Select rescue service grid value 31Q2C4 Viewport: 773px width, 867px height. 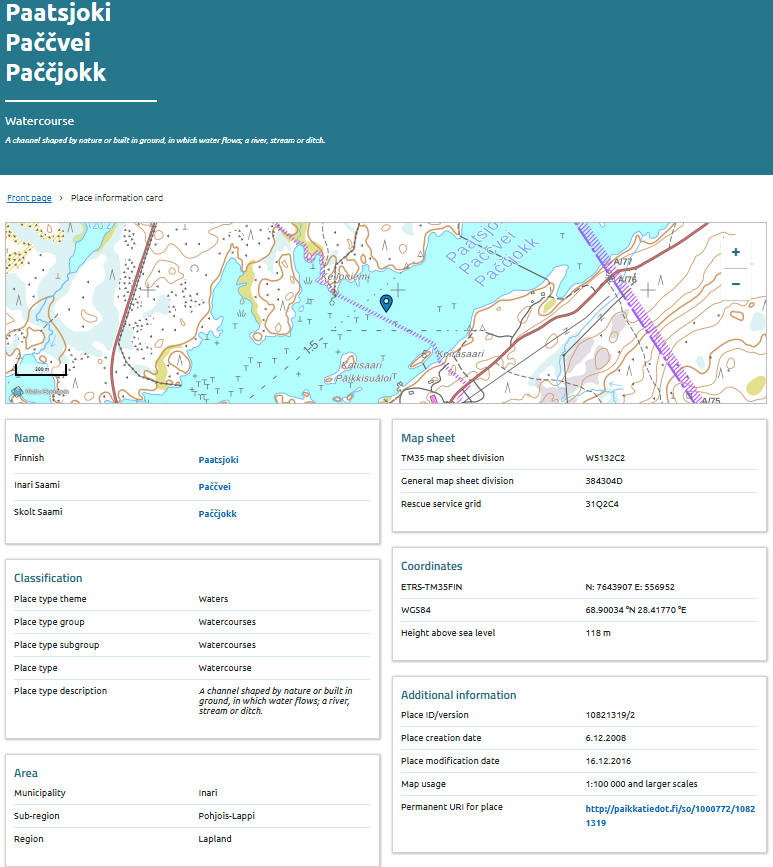coord(602,504)
